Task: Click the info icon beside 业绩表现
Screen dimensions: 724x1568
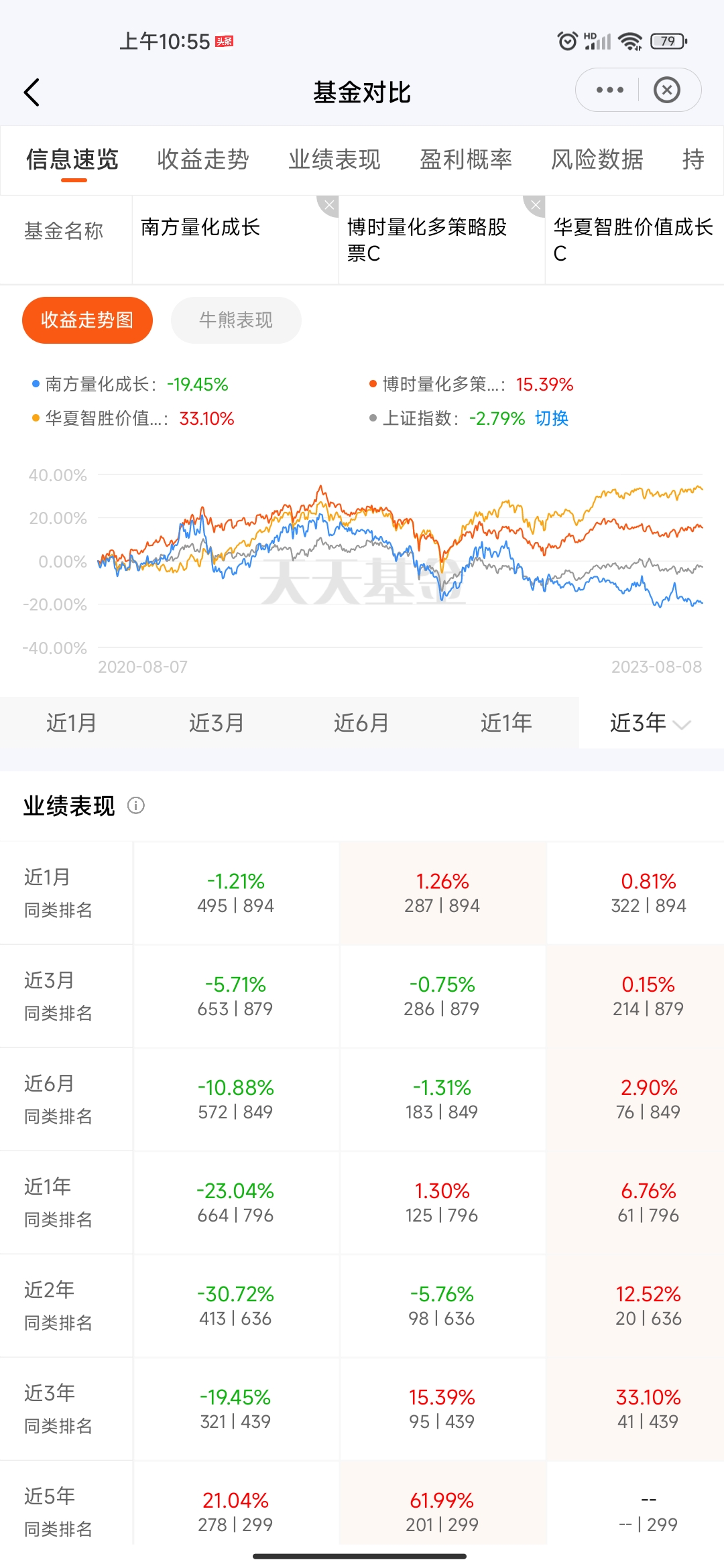Action: click(x=137, y=805)
